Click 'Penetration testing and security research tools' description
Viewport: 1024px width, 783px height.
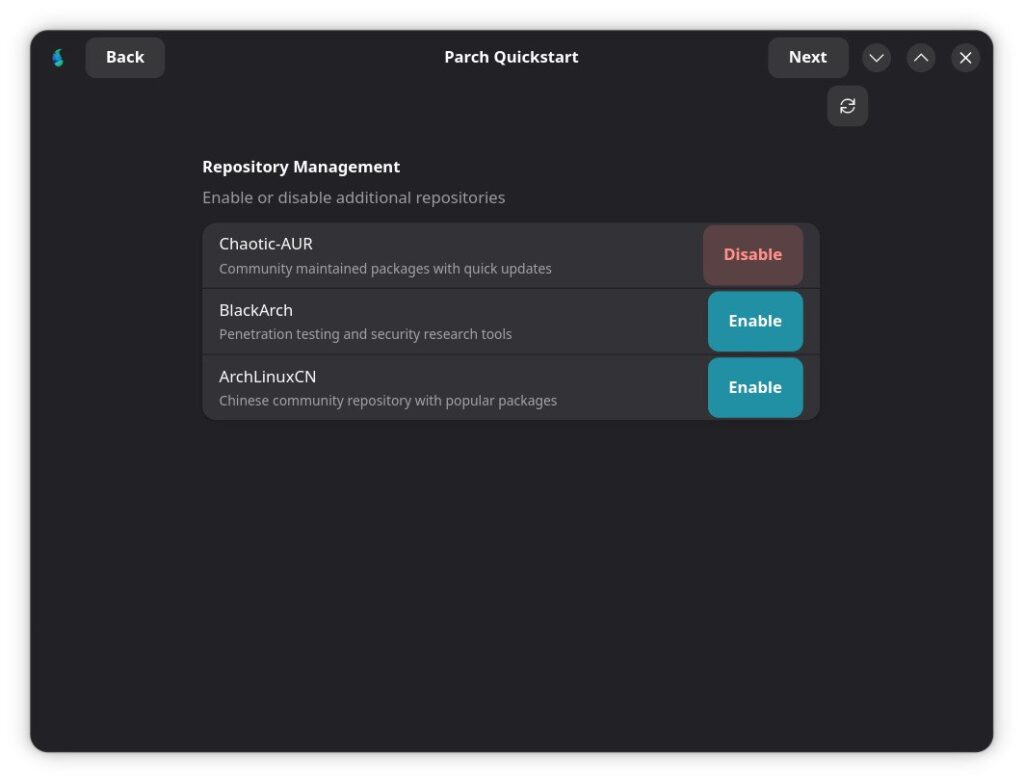pos(365,335)
